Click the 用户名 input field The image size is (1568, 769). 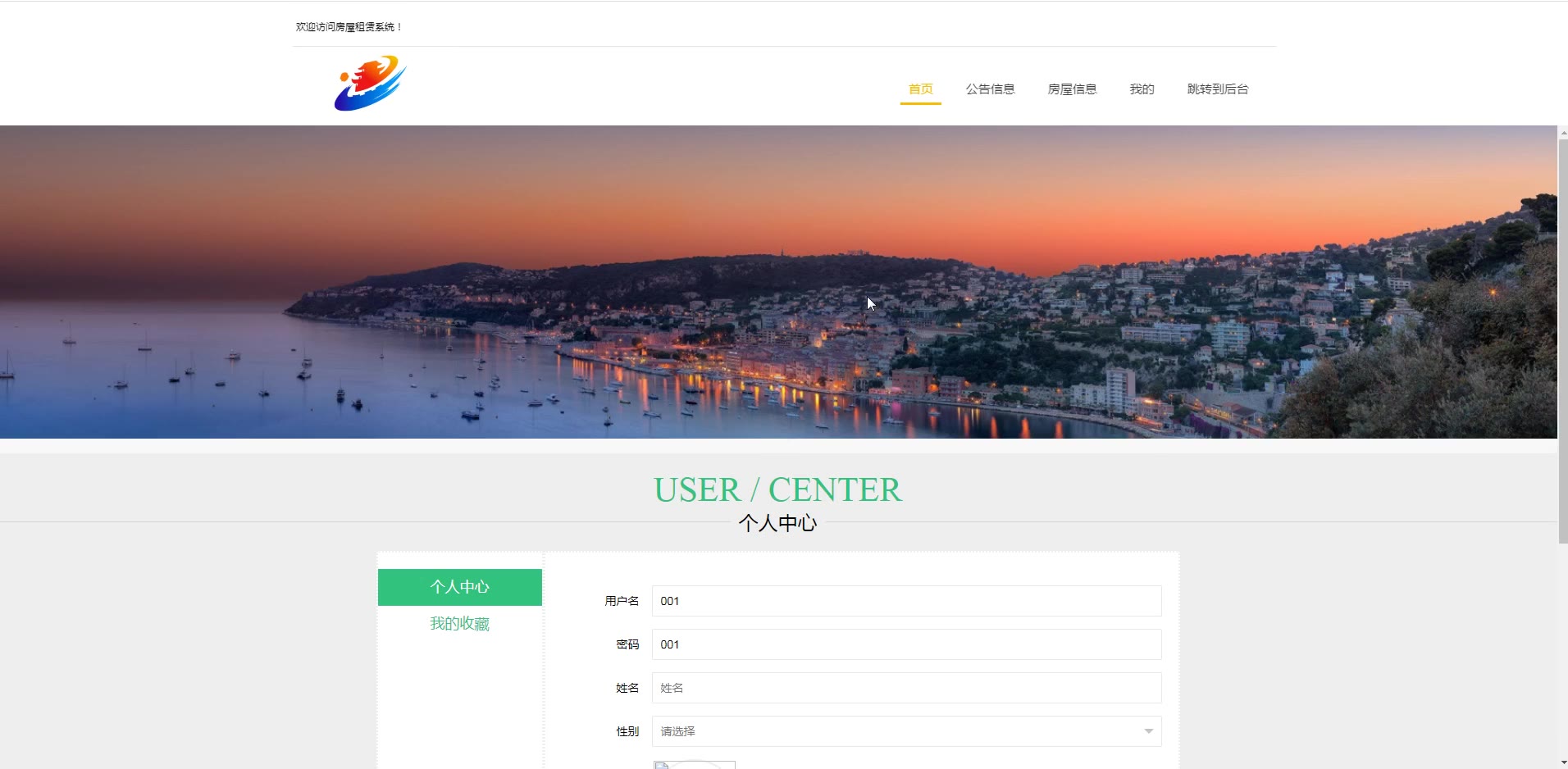[x=906, y=601]
